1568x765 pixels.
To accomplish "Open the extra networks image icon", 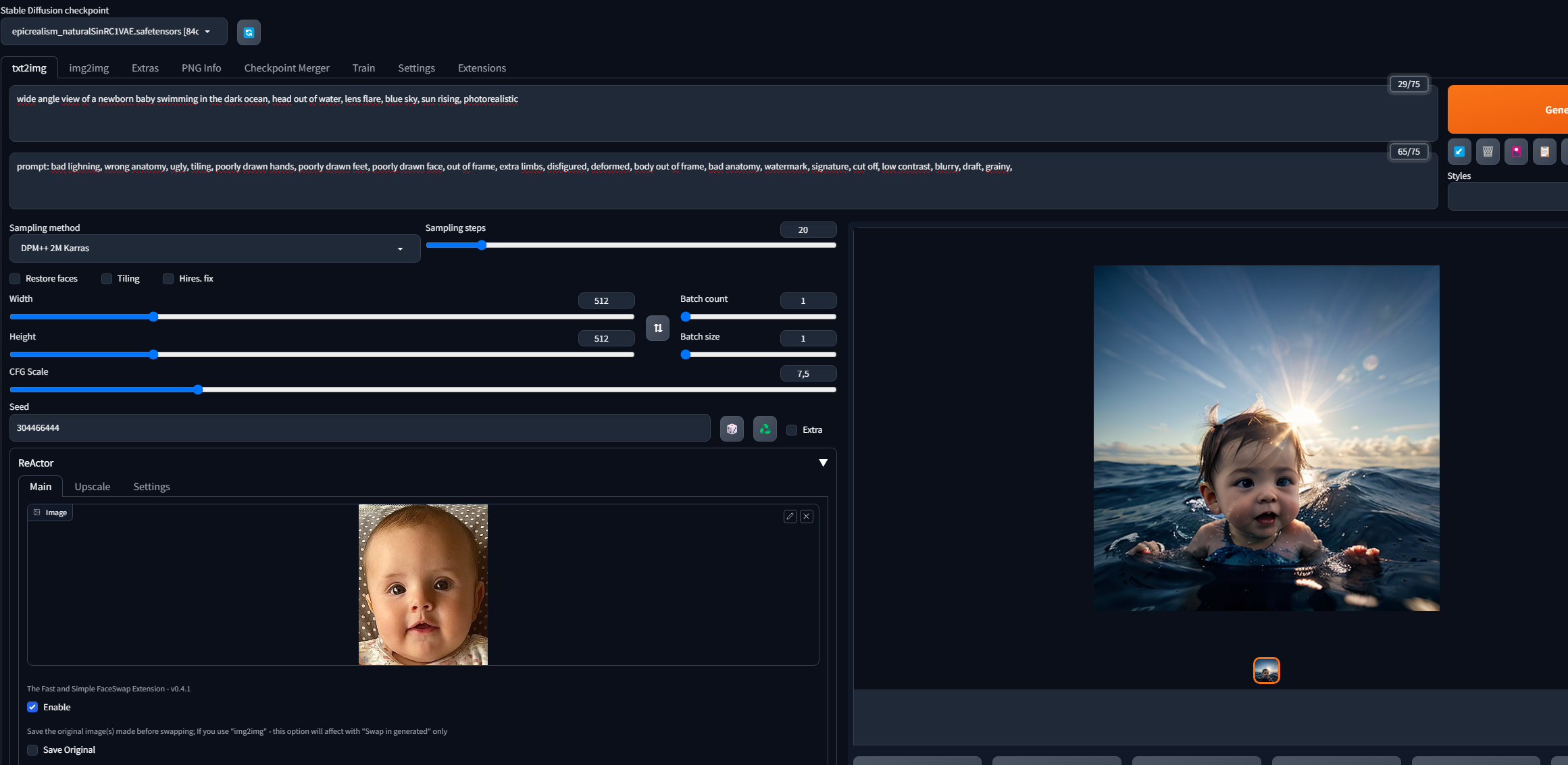I will click(x=1517, y=151).
